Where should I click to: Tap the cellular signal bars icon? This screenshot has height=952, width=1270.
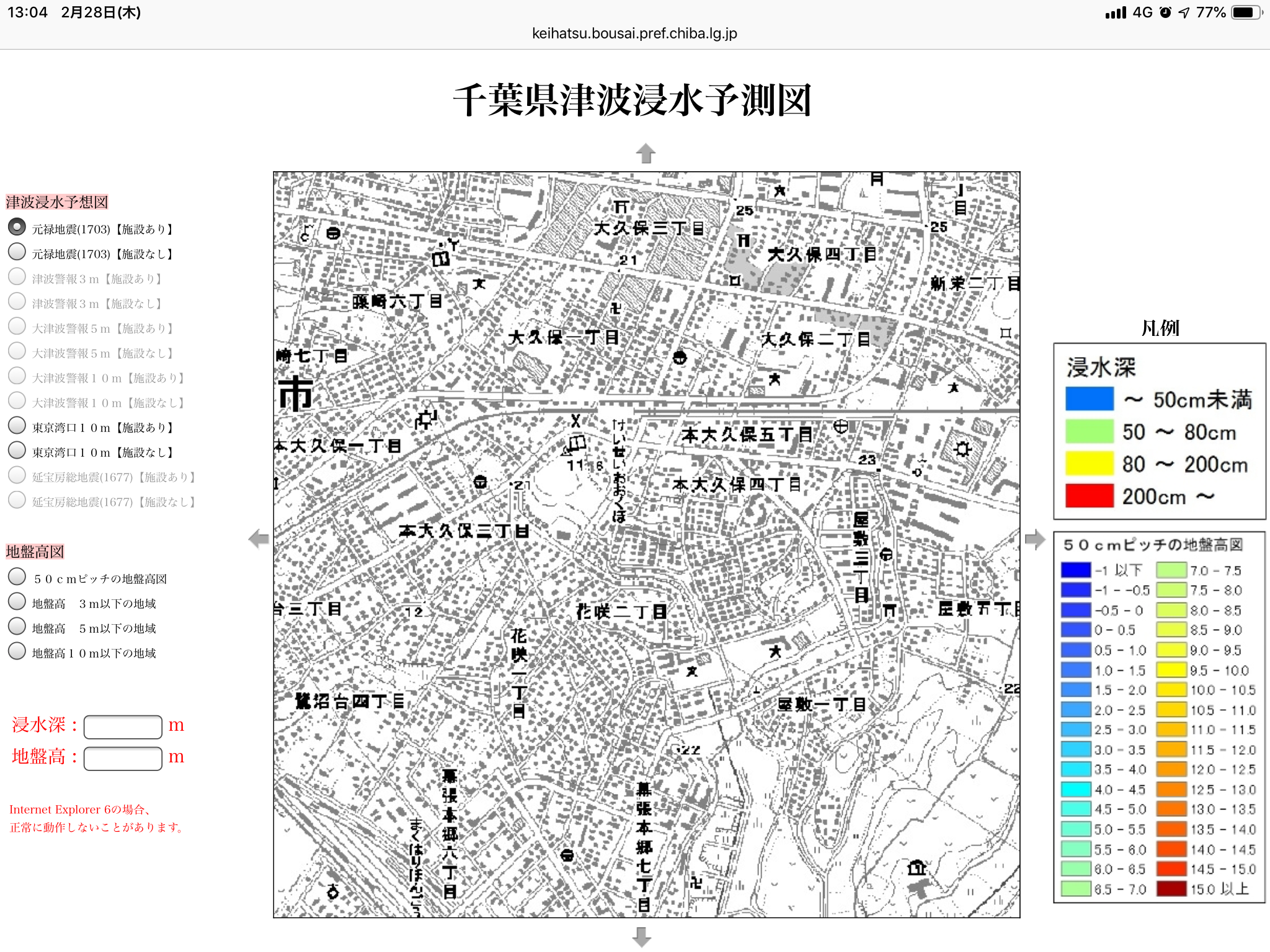tap(1115, 12)
